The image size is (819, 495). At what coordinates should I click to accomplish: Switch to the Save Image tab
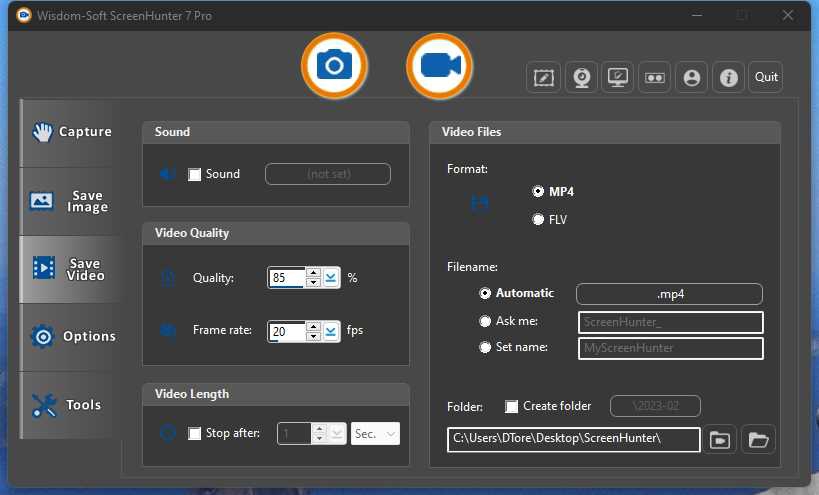pyautogui.click(x=72, y=201)
